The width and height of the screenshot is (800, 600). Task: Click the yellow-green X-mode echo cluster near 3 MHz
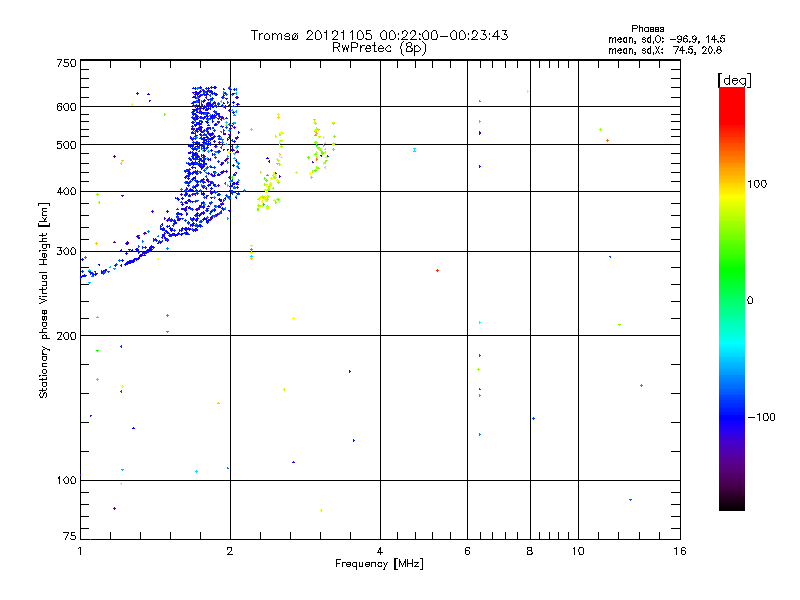(321, 148)
